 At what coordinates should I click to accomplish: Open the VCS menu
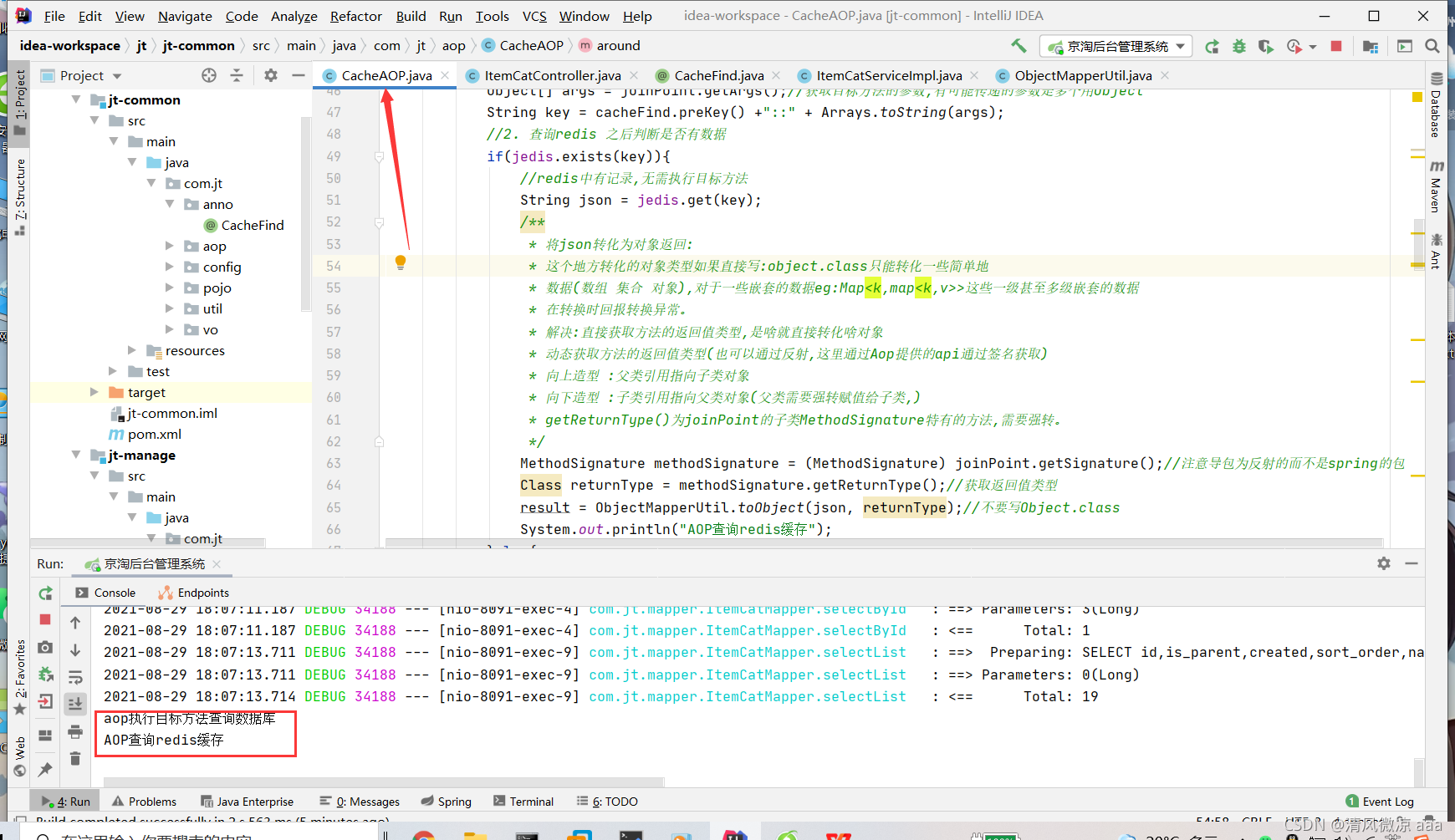point(534,16)
